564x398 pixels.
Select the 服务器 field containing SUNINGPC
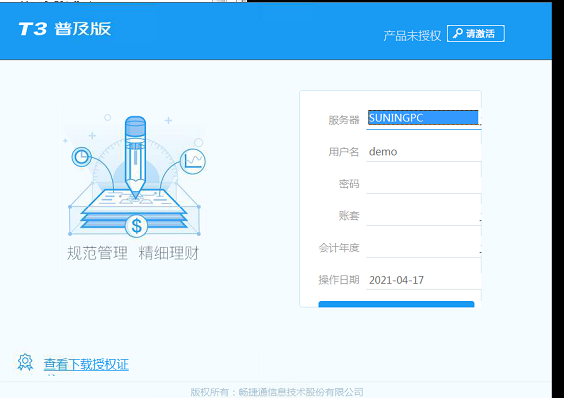pos(423,118)
